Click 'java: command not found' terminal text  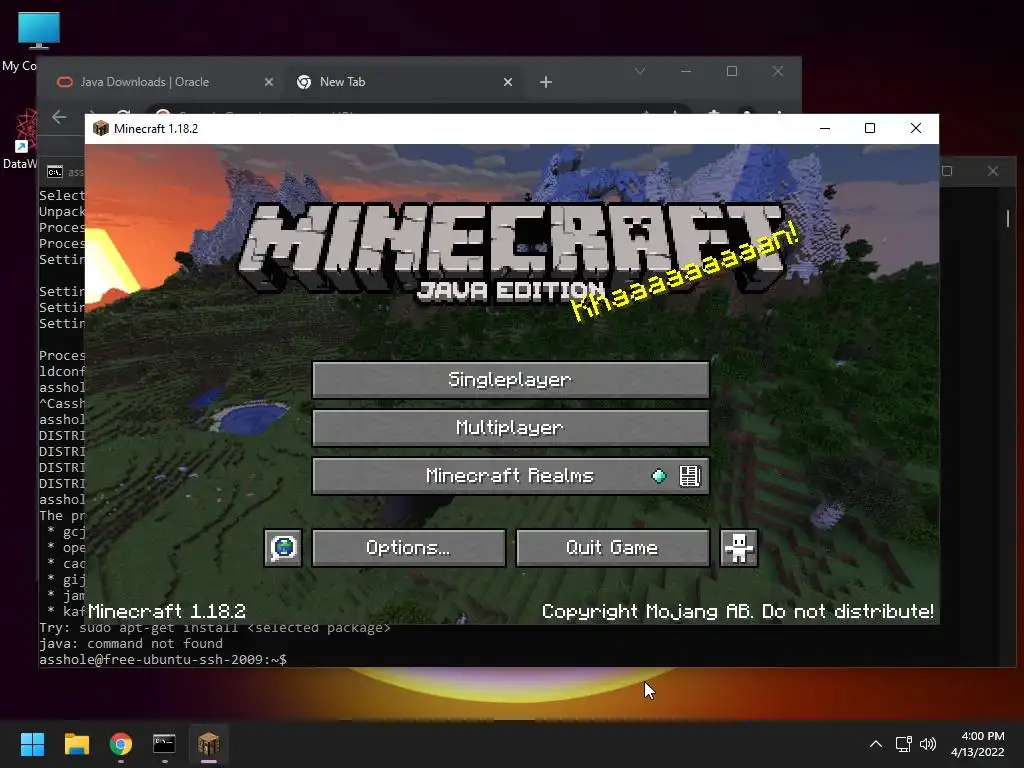131,644
